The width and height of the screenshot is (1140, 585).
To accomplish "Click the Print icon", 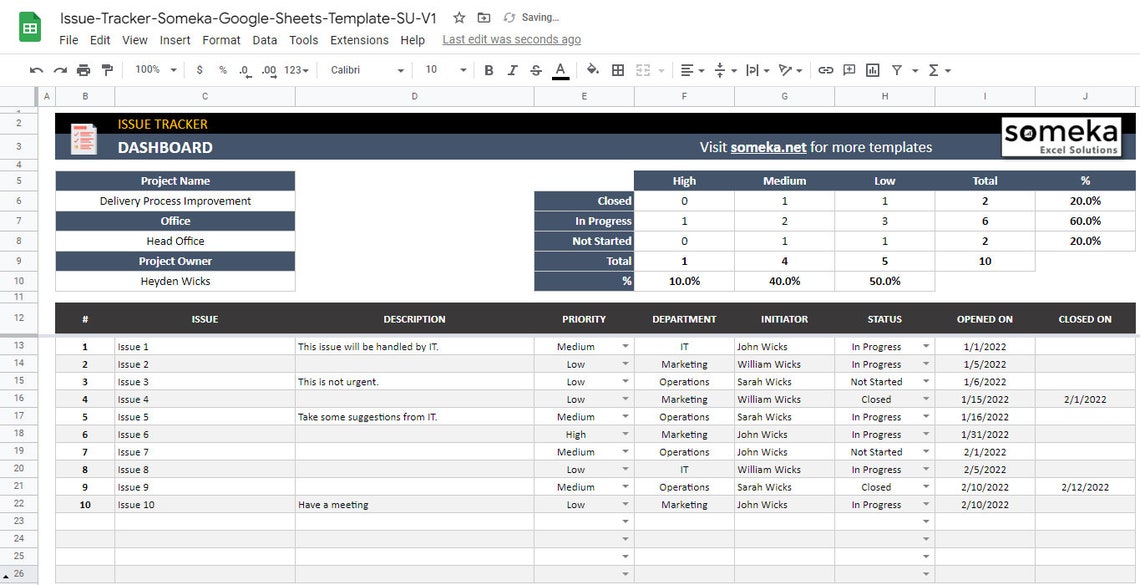I will pos(84,70).
